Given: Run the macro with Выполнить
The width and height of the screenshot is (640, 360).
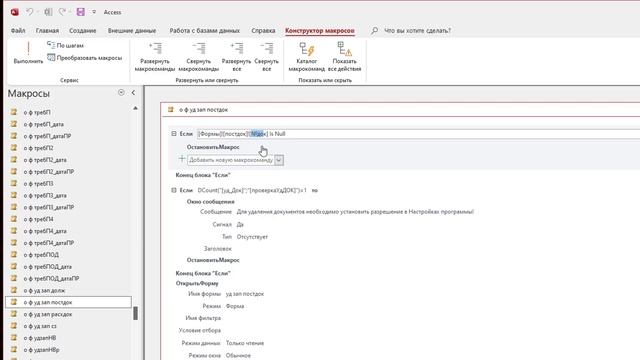Looking at the screenshot, I should pyautogui.click(x=28, y=53).
